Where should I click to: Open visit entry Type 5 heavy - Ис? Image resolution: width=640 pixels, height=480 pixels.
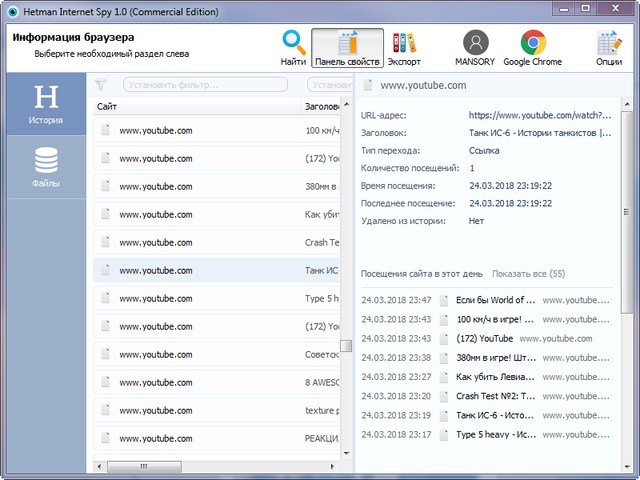[x=496, y=434]
